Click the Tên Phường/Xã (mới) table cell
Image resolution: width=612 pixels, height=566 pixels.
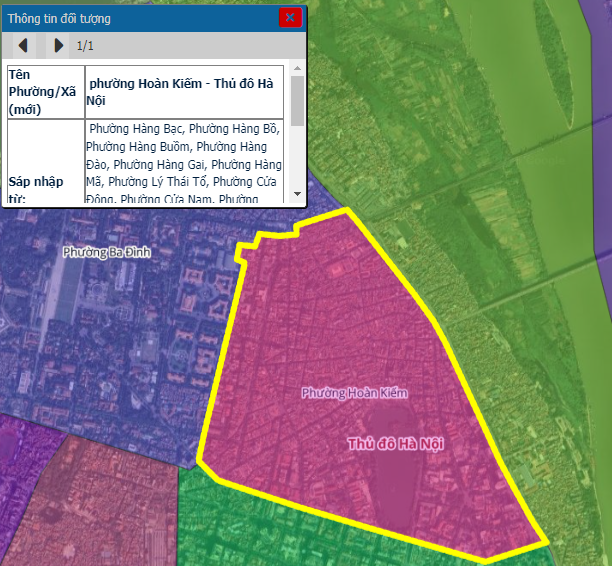tap(46, 92)
